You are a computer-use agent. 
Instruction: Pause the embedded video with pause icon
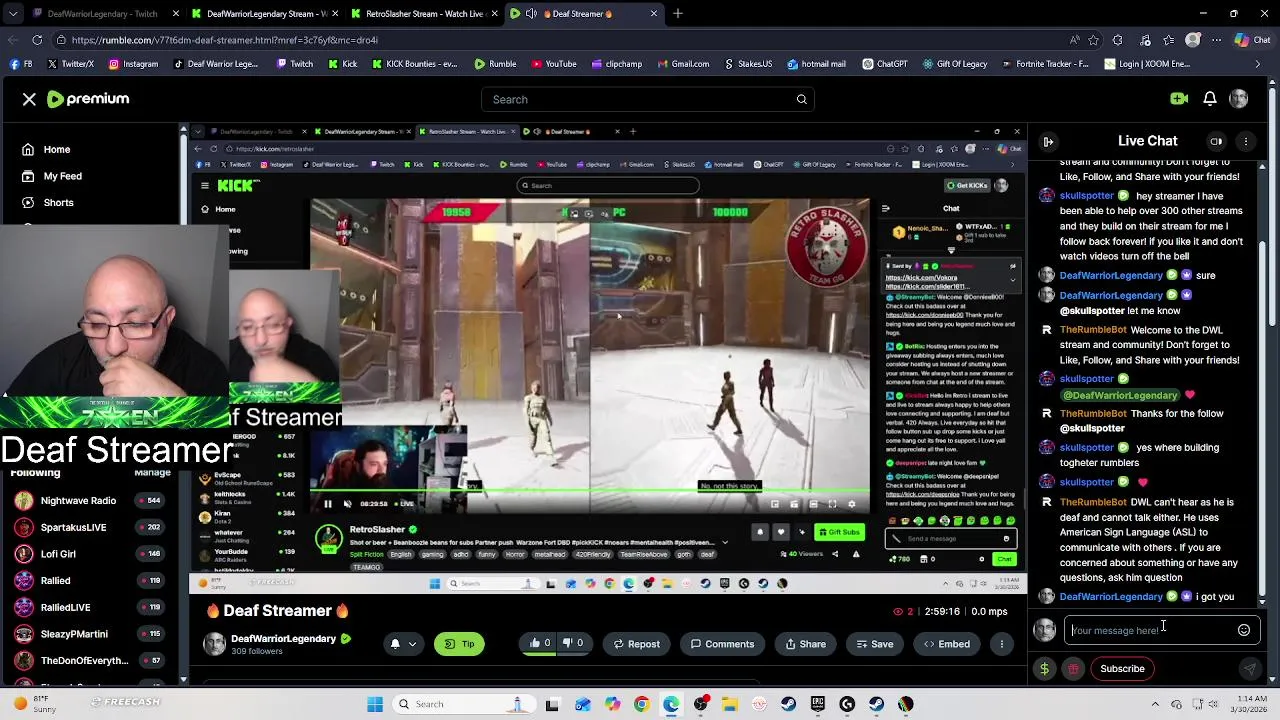point(327,504)
